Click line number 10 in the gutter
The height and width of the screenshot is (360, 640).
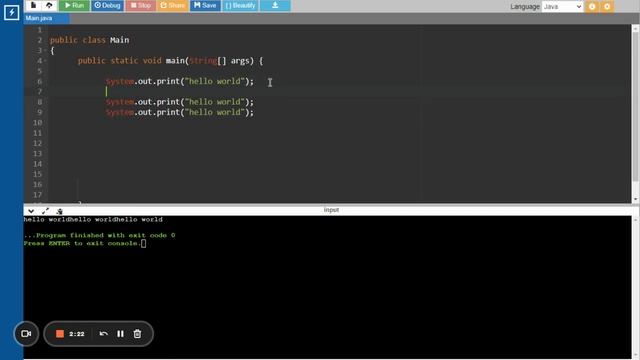click(38, 122)
